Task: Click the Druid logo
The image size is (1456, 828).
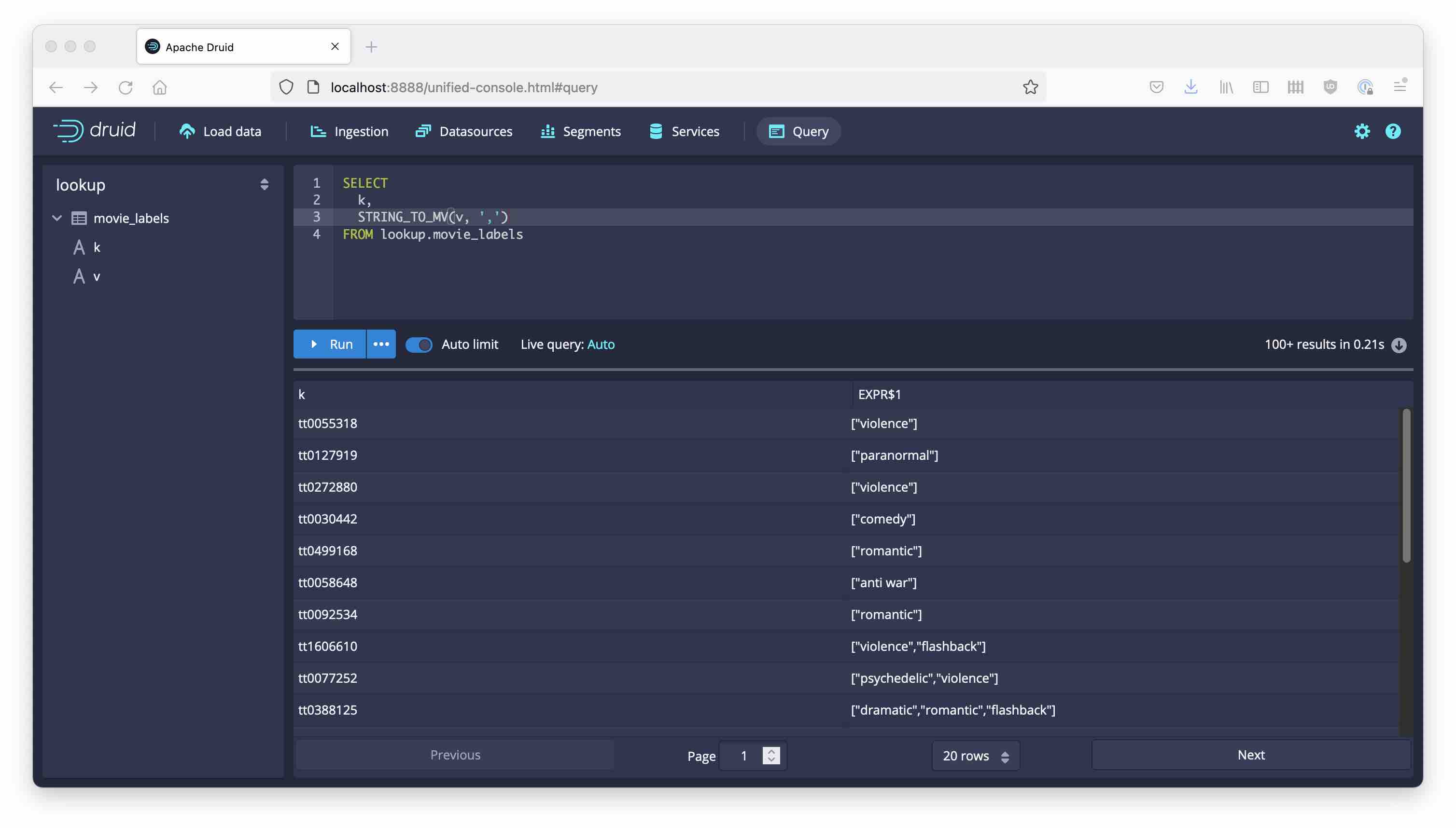Action: 95,131
